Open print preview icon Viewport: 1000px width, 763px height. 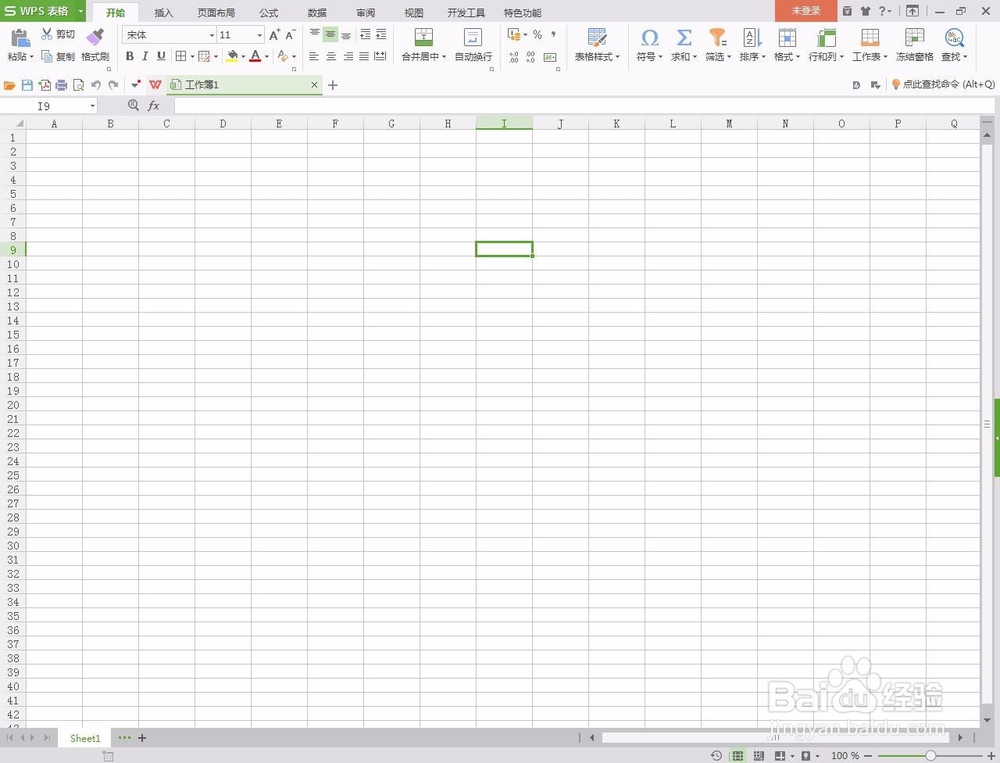click(x=78, y=85)
